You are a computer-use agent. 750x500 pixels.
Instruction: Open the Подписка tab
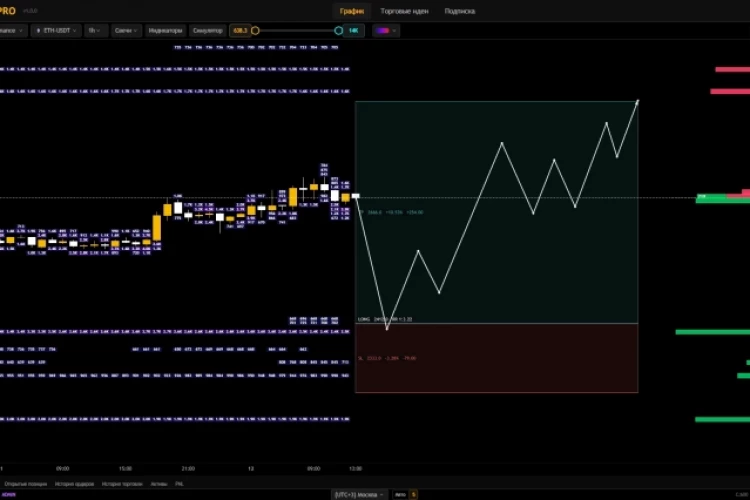click(x=460, y=11)
